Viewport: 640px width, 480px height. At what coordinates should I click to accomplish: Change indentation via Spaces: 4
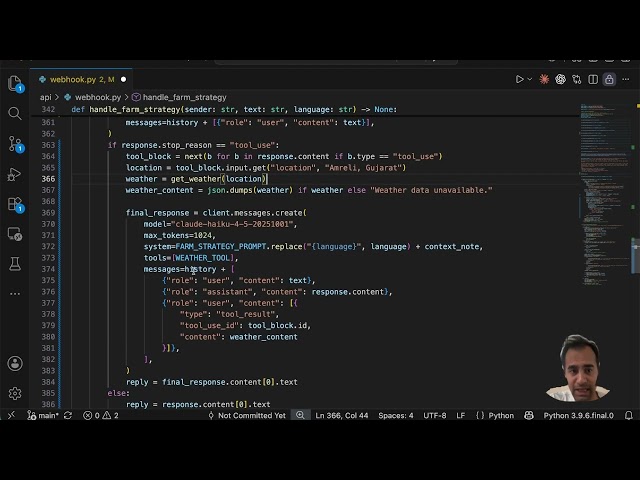coord(396,415)
